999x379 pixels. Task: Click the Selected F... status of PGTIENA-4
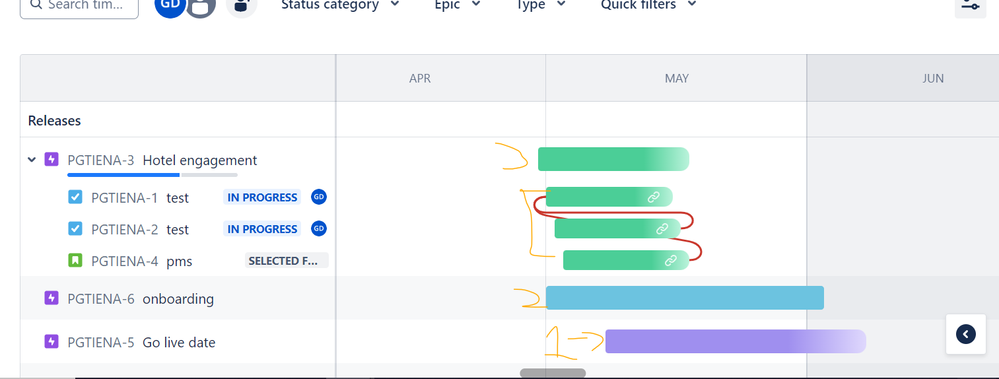tap(287, 261)
